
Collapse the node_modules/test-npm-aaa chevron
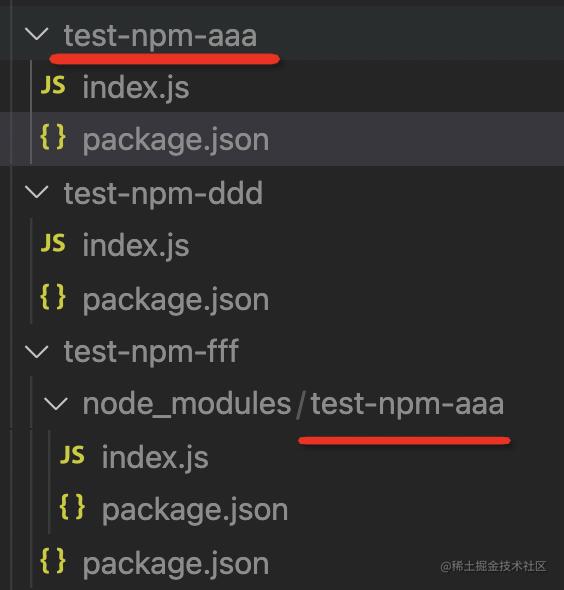pyautogui.click(x=56, y=404)
